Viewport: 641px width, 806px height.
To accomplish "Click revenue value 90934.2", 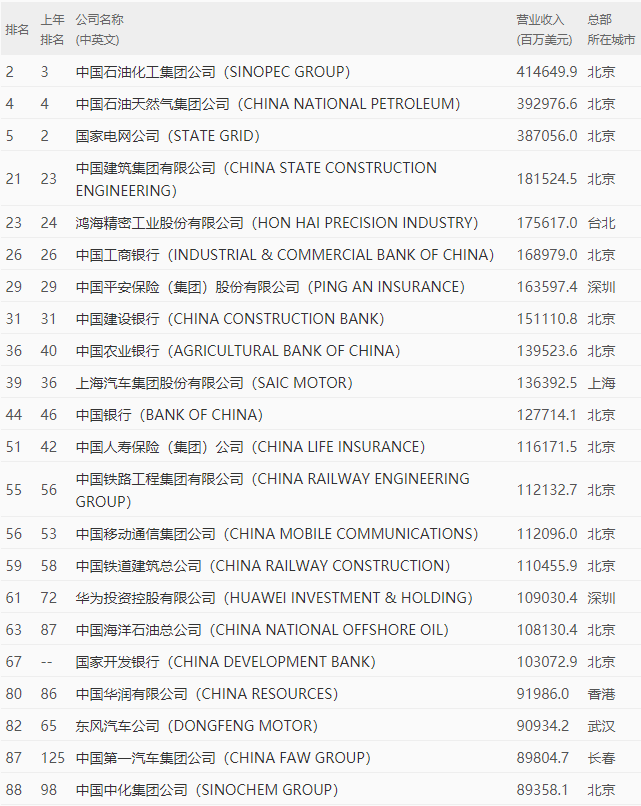I will pyautogui.click(x=543, y=725).
